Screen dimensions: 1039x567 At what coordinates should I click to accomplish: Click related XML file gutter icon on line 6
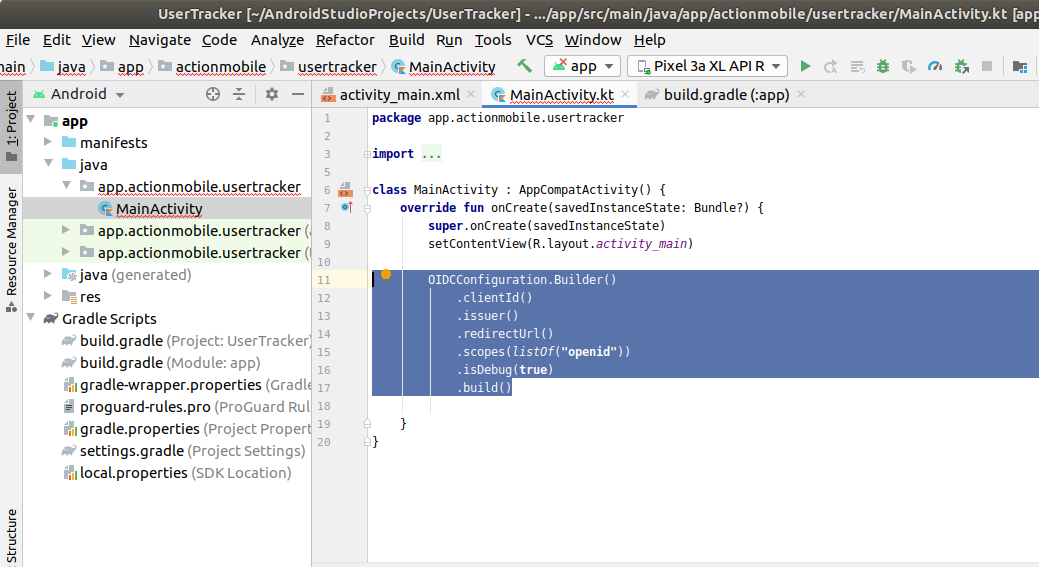tap(345, 190)
